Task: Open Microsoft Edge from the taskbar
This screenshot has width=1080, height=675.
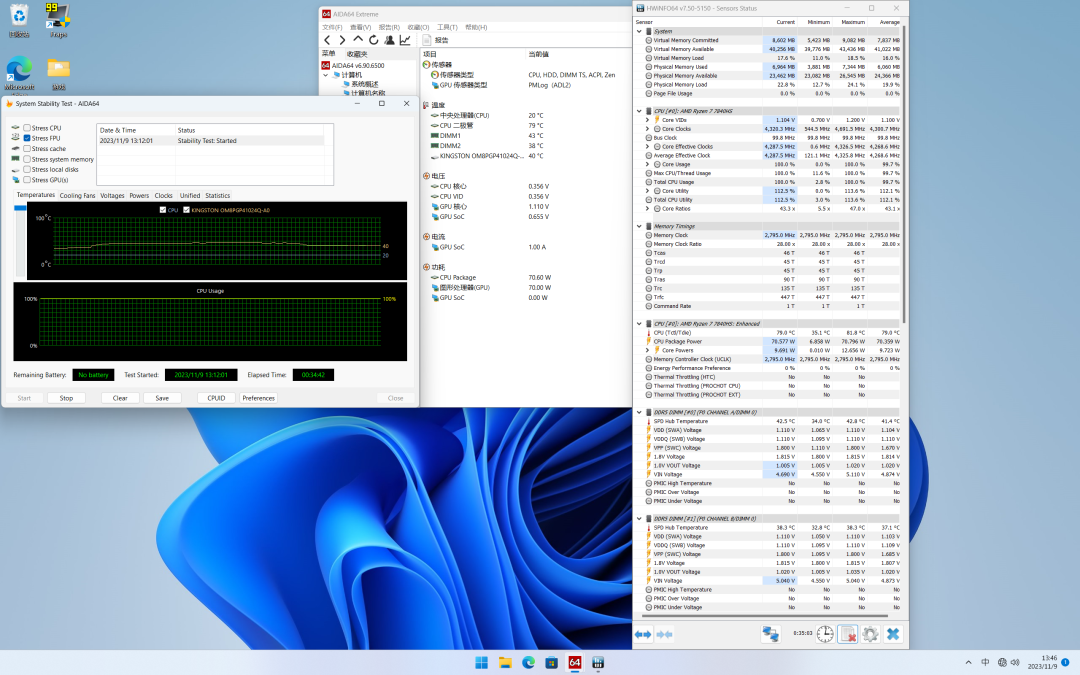Action: click(x=528, y=662)
